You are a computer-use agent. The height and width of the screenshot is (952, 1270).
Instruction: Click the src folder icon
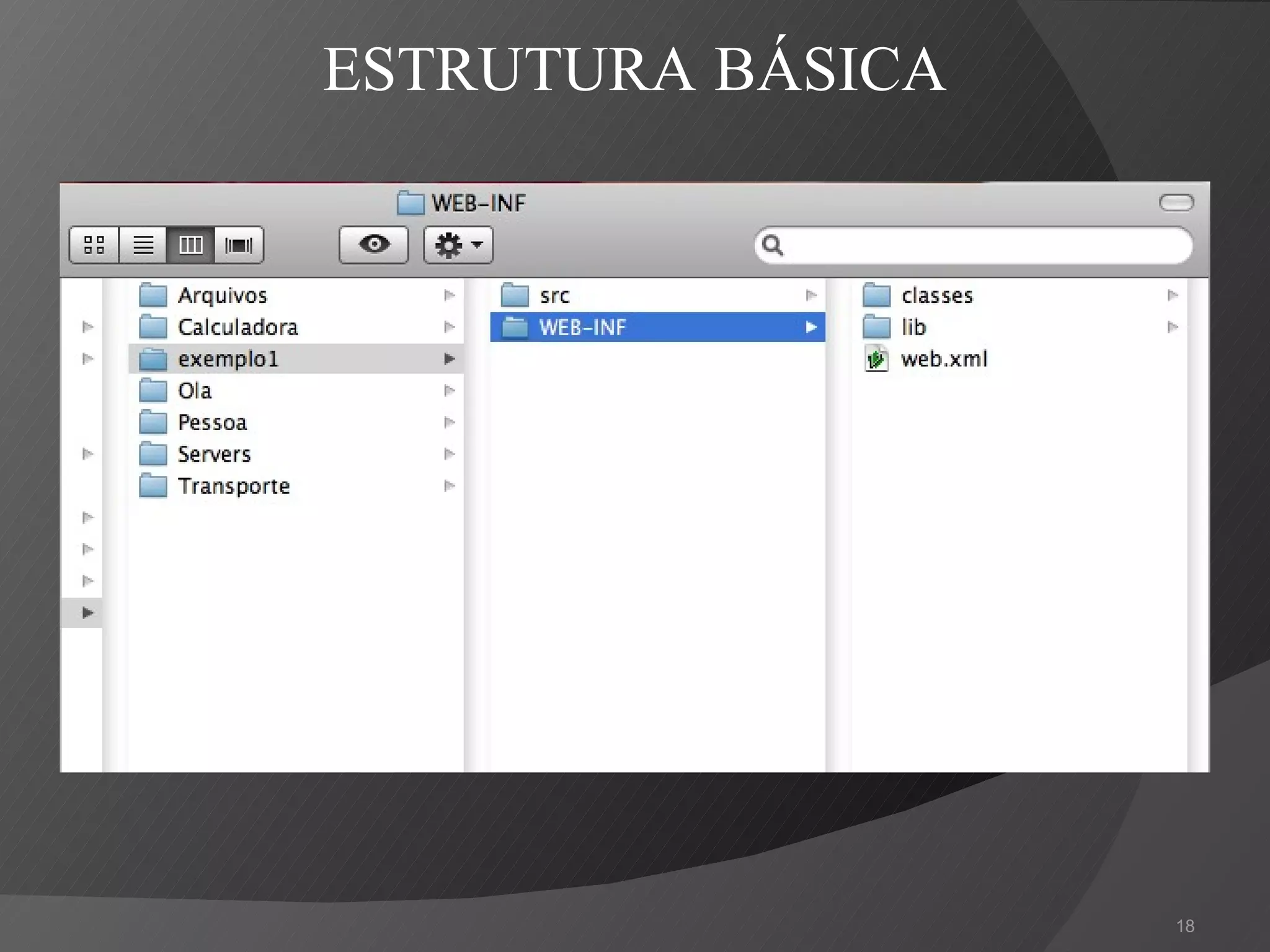pos(515,296)
